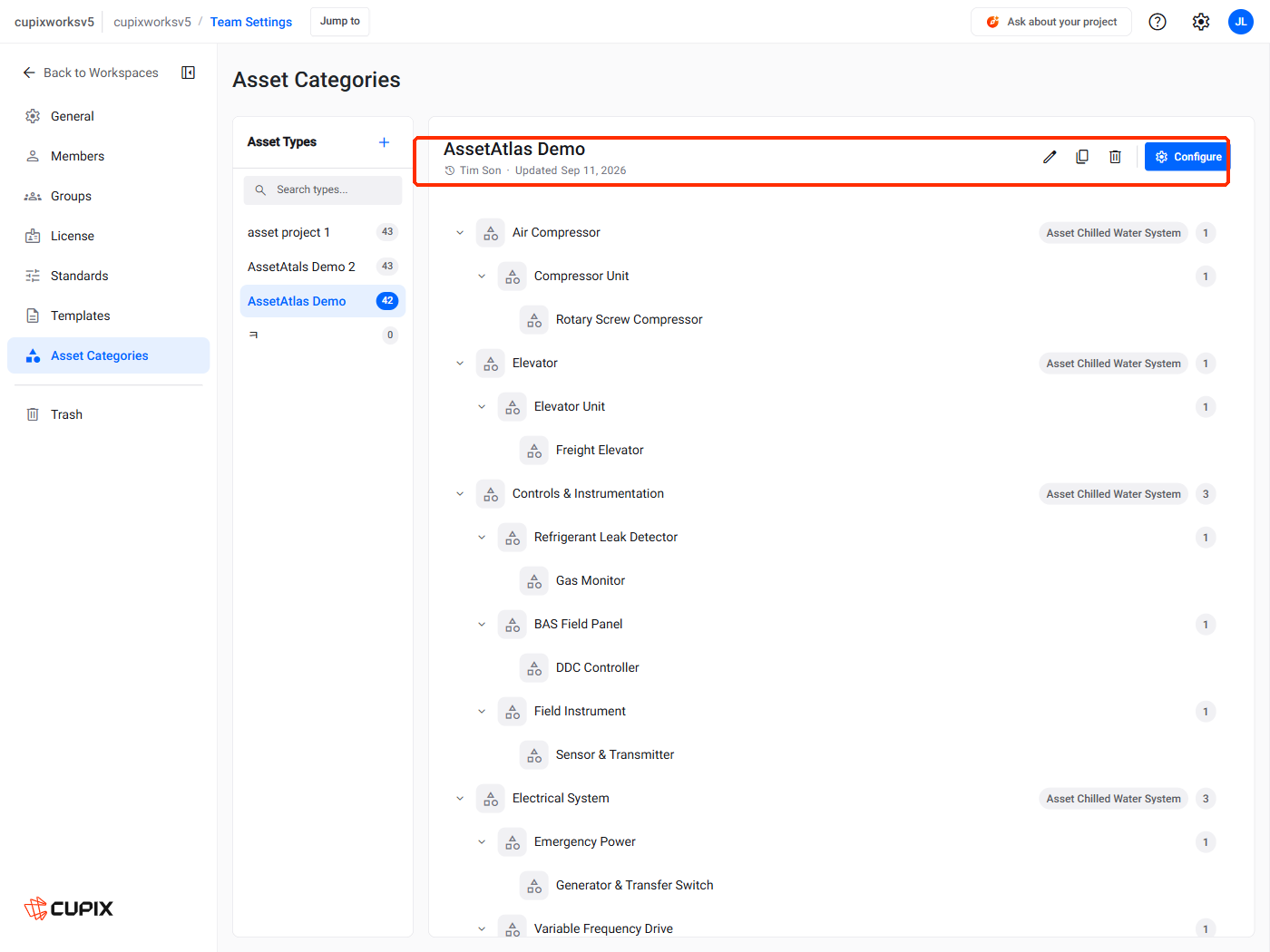Collapse the Controls & Instrumentation node
This screenshot has width=1270, height=952.
pyautogui.click(x=460, y=494)
